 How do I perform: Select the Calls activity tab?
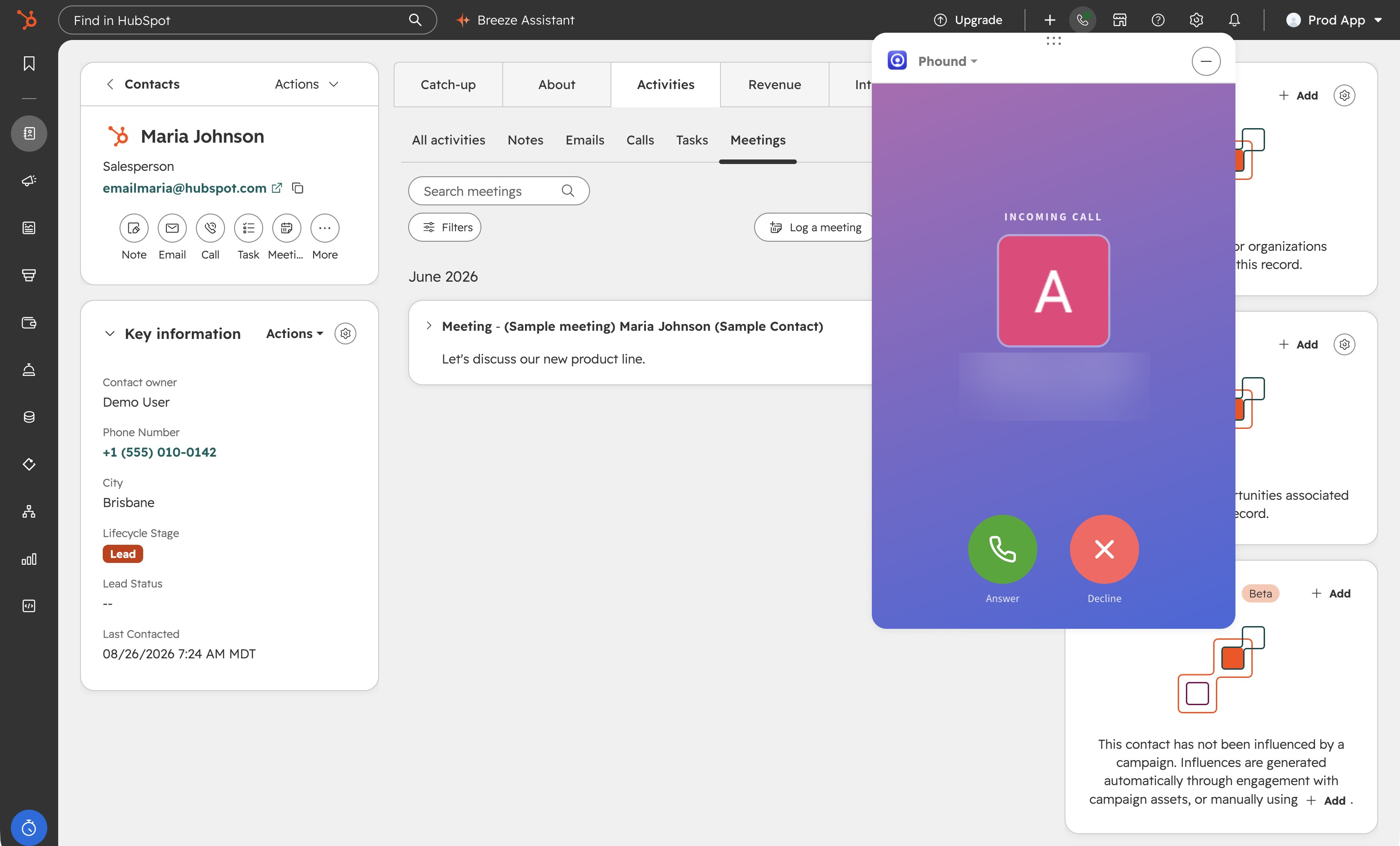point(640,139)
